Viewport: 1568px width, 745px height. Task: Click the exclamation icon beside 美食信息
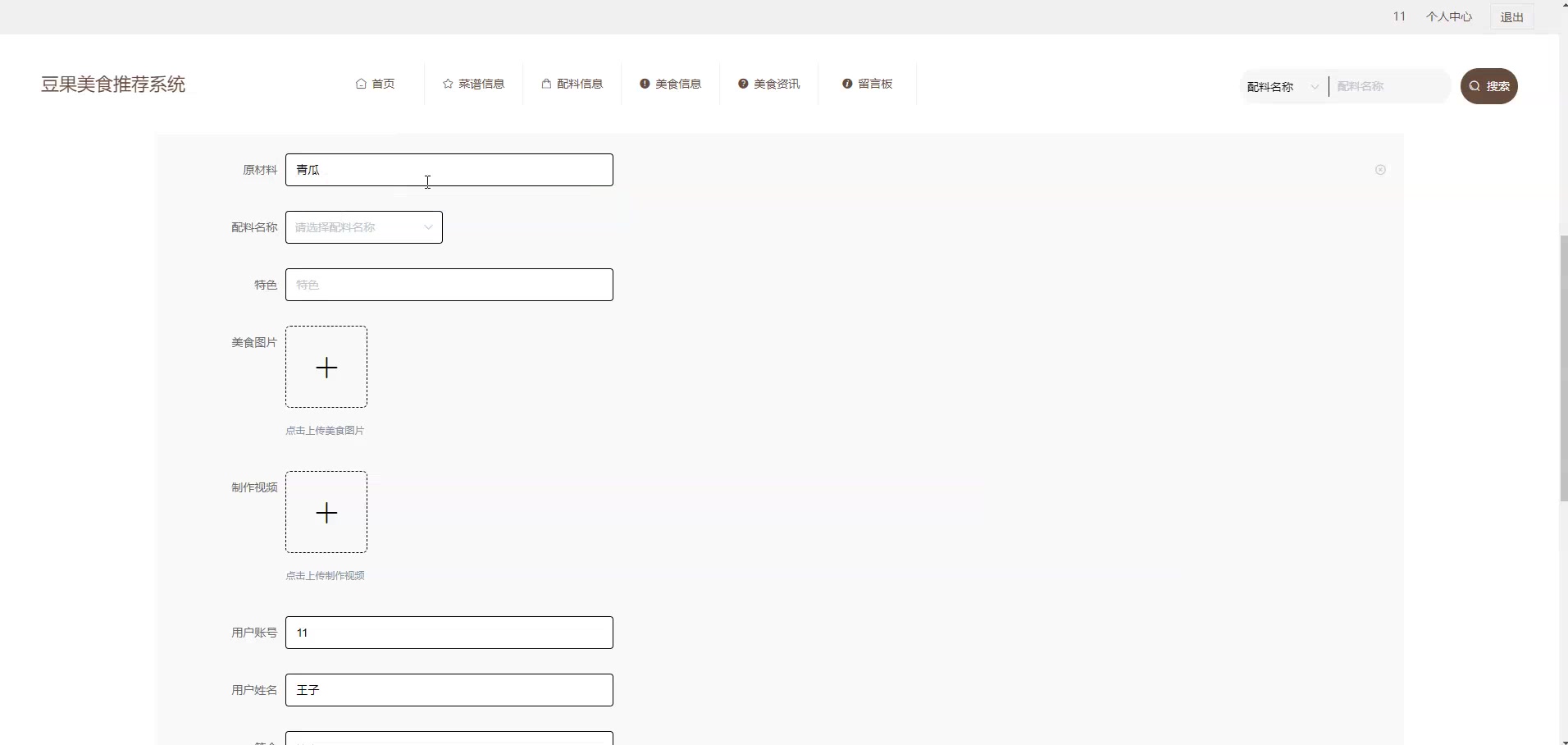pyautogui.click(x=645, y=84)
